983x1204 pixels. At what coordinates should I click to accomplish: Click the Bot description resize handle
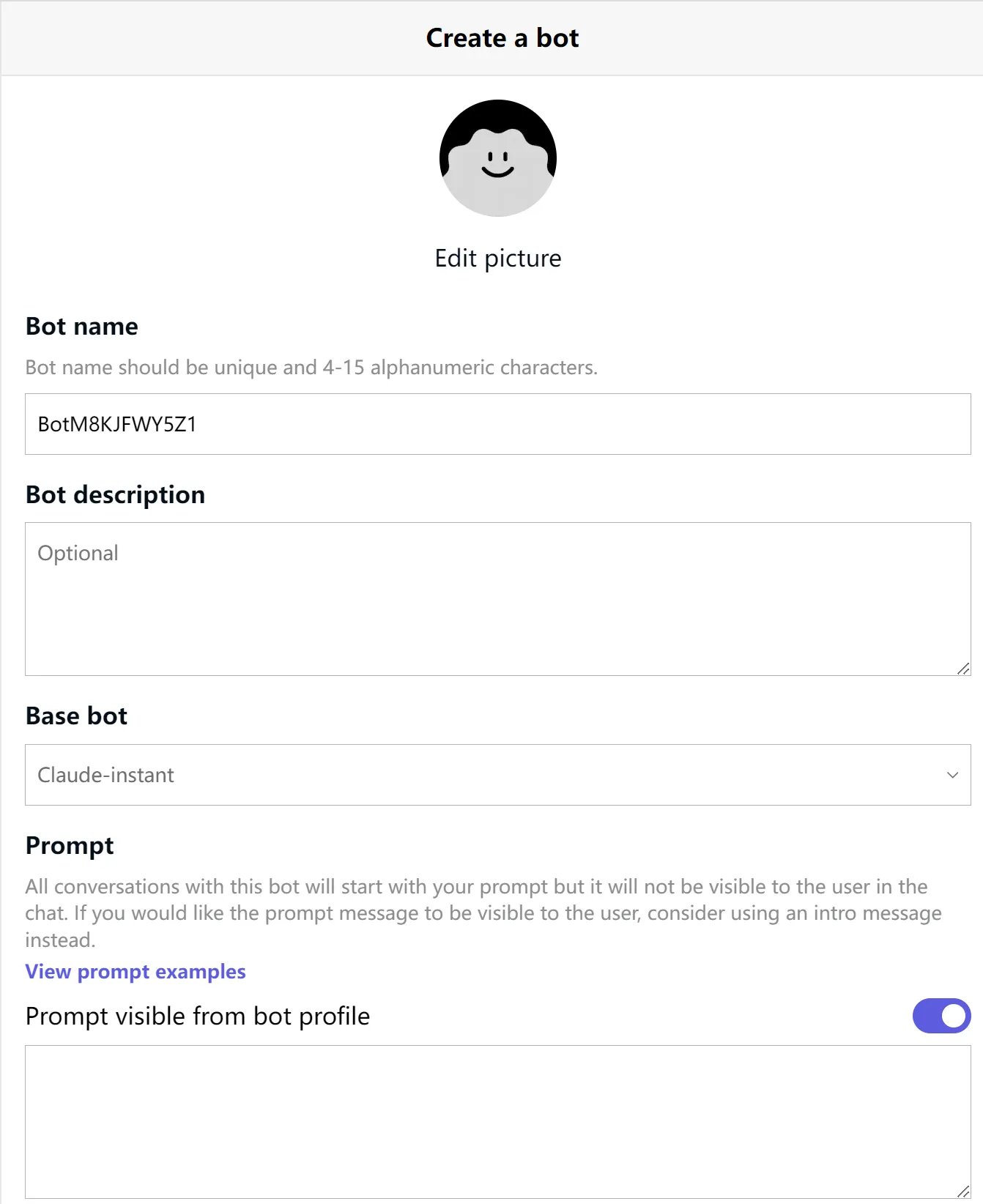click(x=963, y=668)
